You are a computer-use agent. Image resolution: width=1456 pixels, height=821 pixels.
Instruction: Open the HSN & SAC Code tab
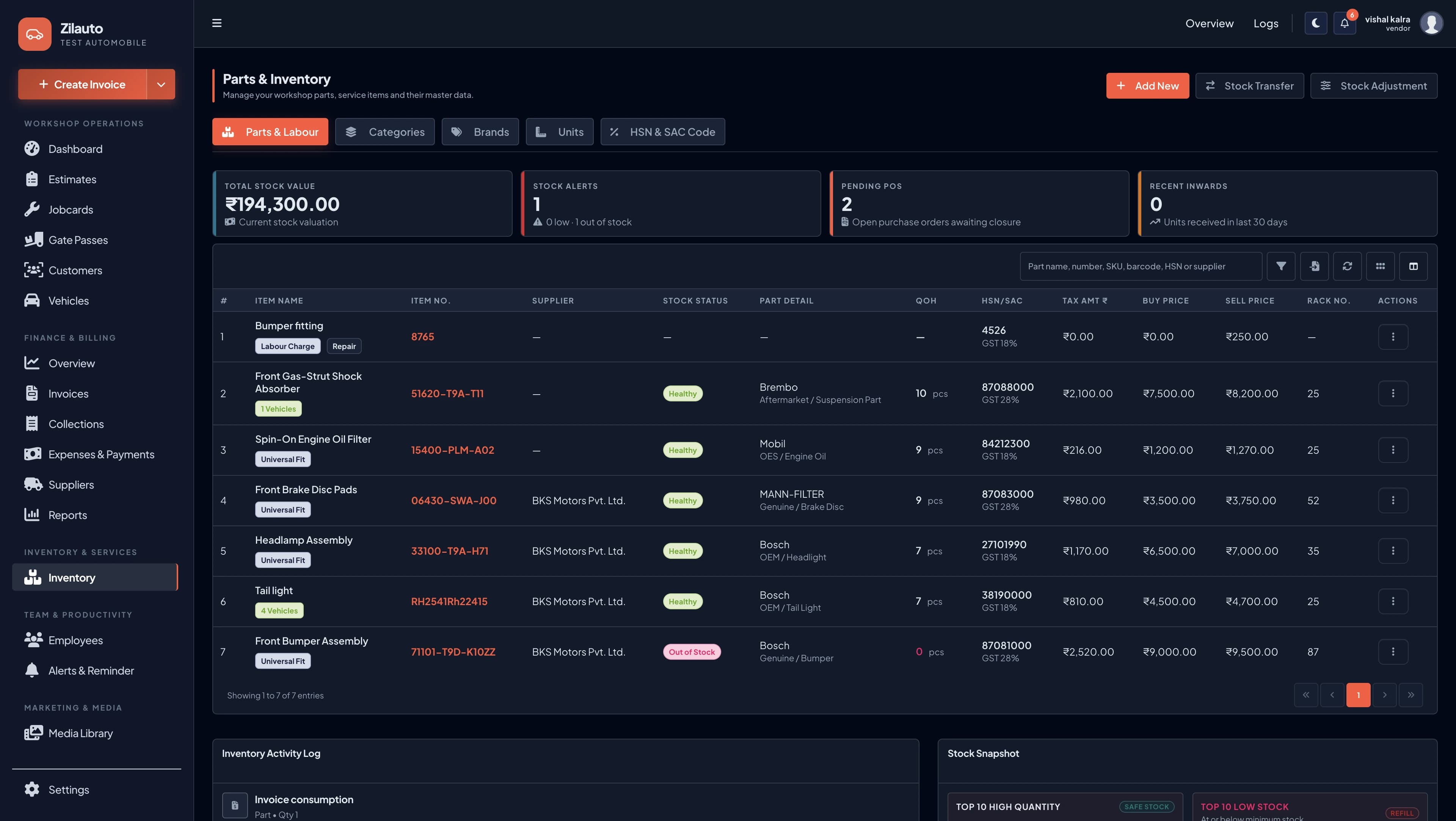[x=662, y=132]
